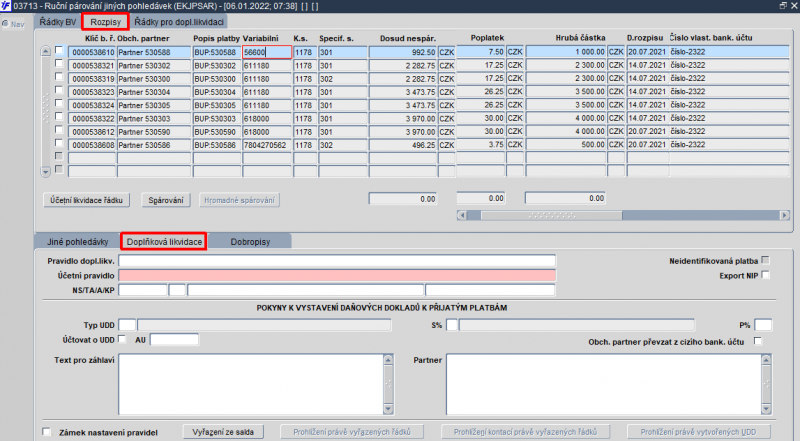
Task: Click the Spárování button
Action: point(166,200)
